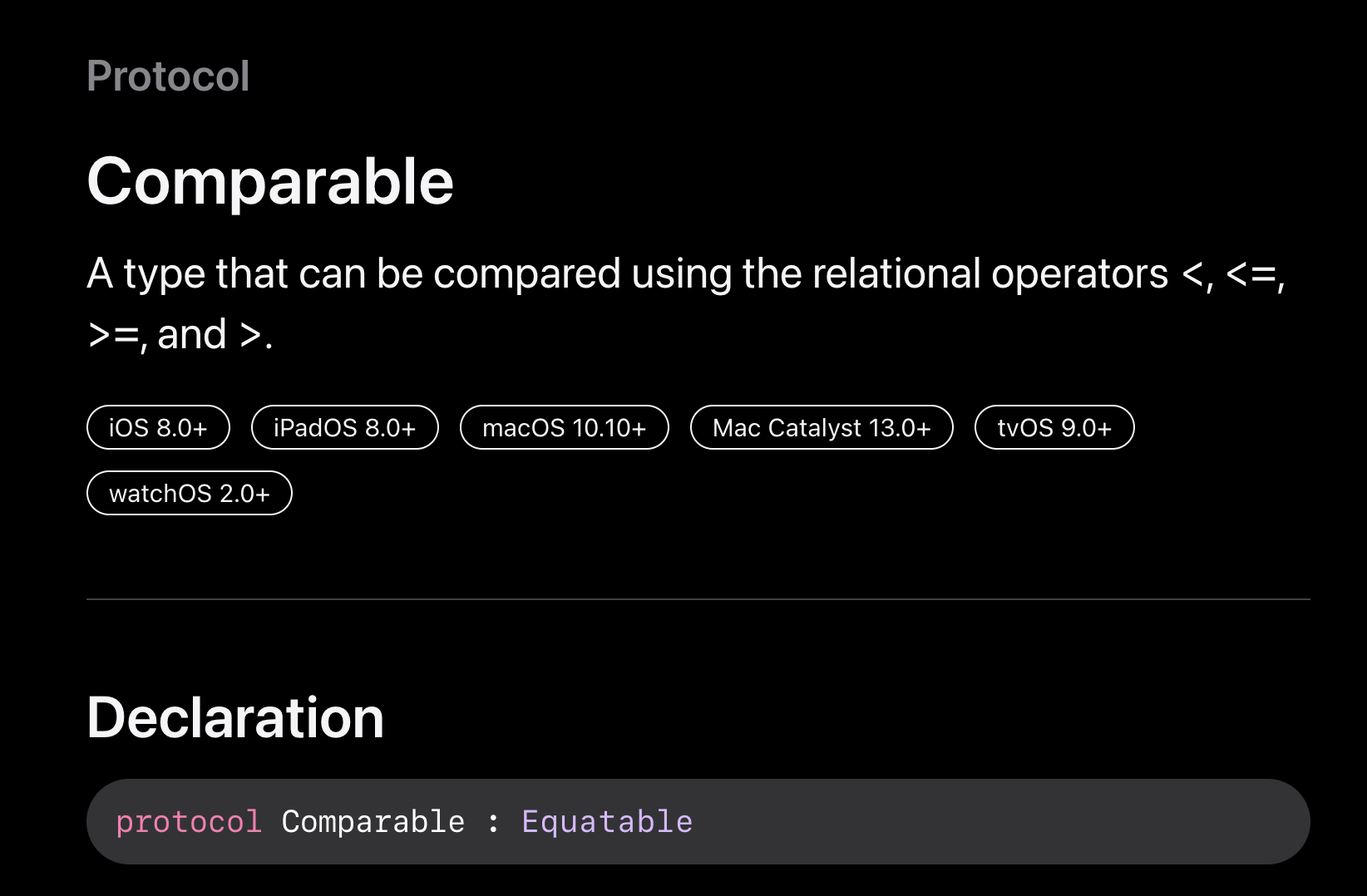Click the large Comparable page title
The image size is (1367, 896).
coord(270,181)
